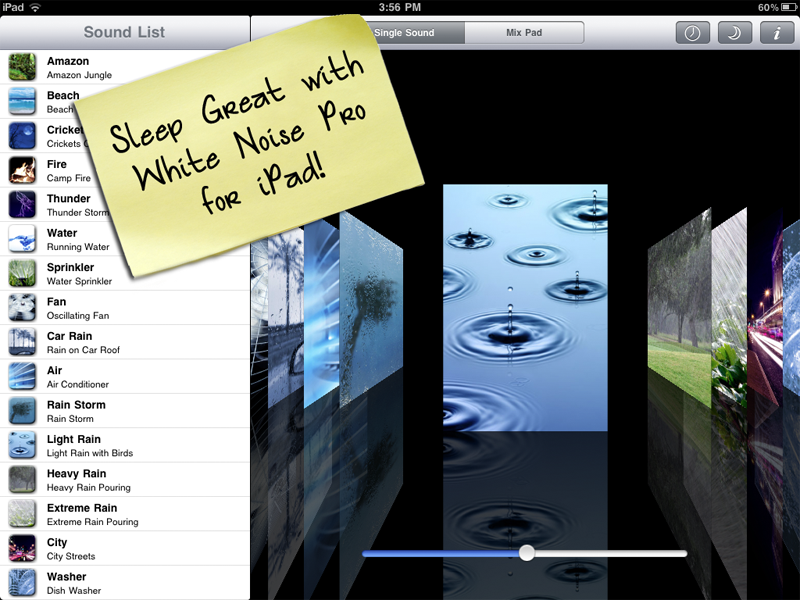Viewport: 800px width, 600px height.
Task: Switch to the Mix Pad tab
Action: pyautogui.click(x=524, y=33)
